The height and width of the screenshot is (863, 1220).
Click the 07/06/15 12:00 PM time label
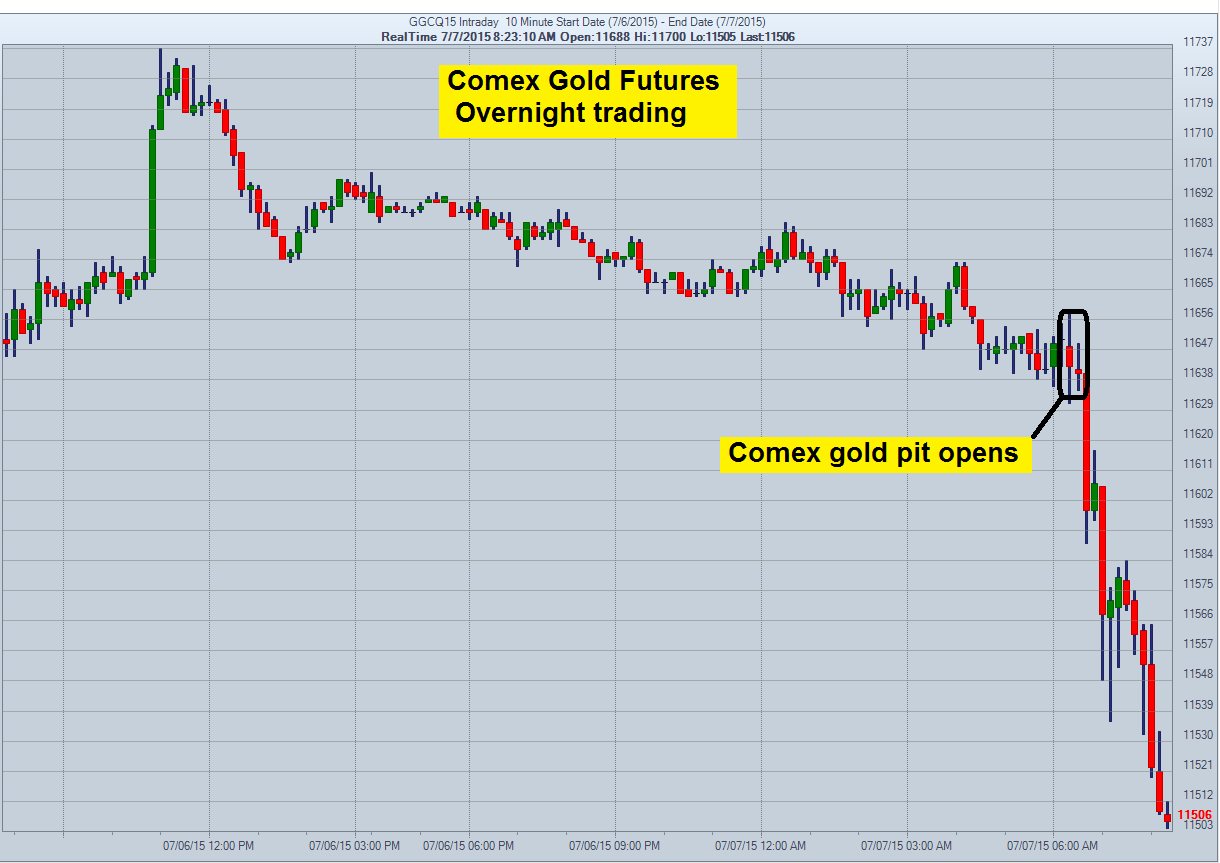tap(208, 845)
